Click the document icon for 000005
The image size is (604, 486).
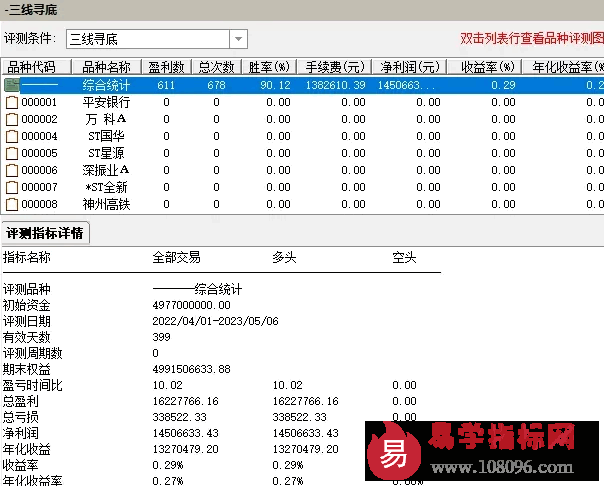(x=12, y=153)
